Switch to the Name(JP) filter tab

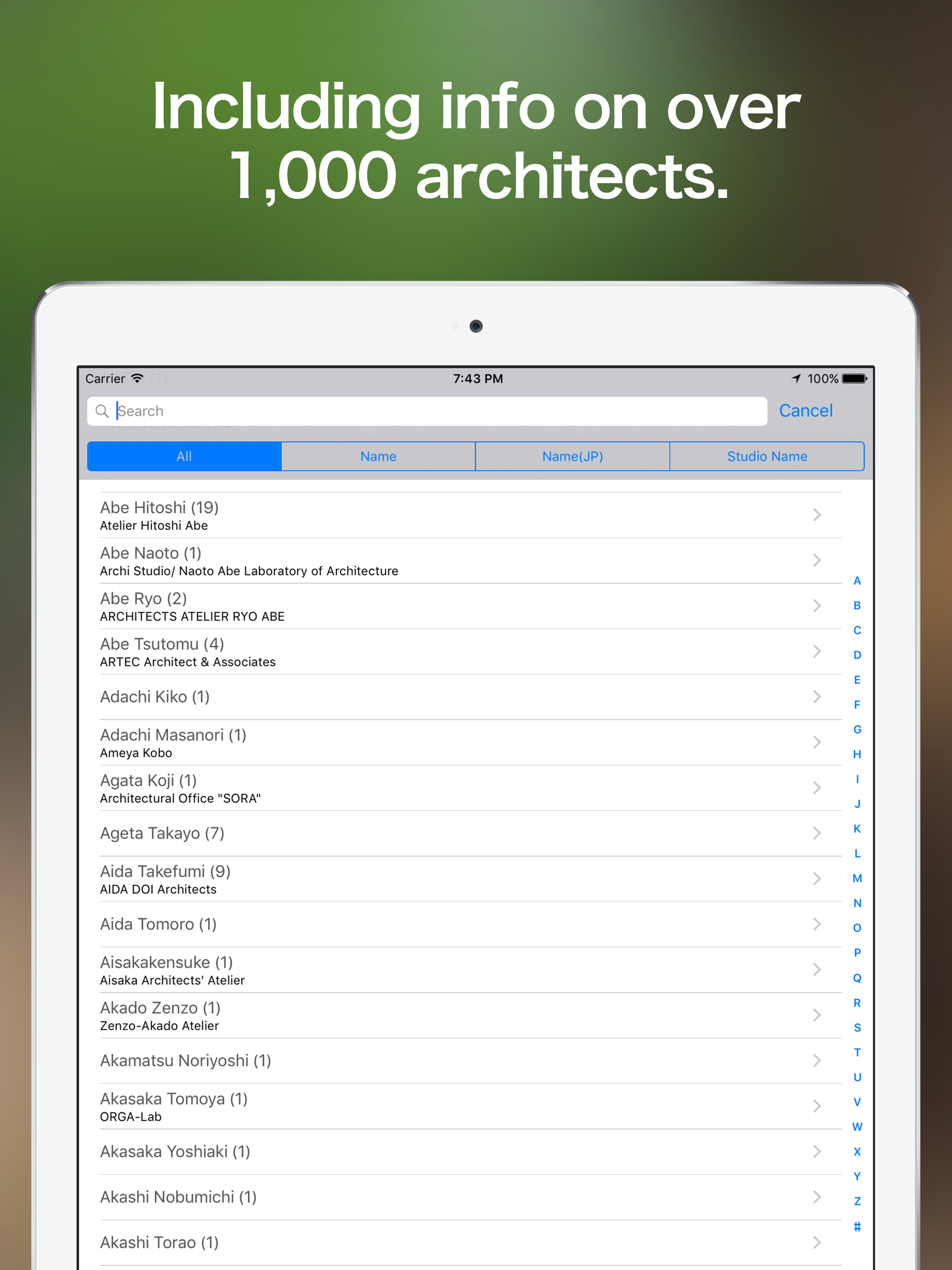coord(573,456)
